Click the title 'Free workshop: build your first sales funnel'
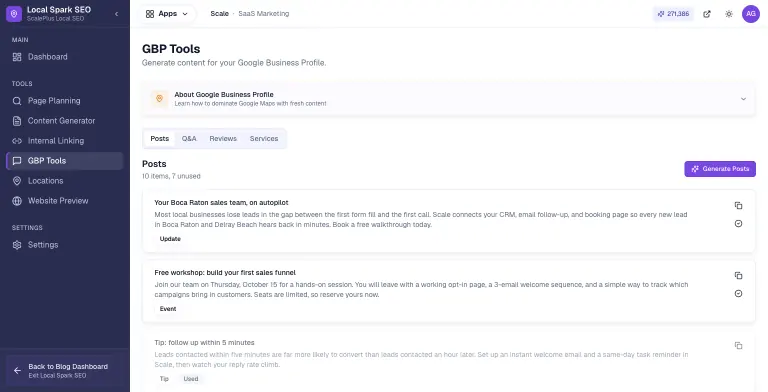The height and width of the screenshot is (392, 768). click(225, 272)
